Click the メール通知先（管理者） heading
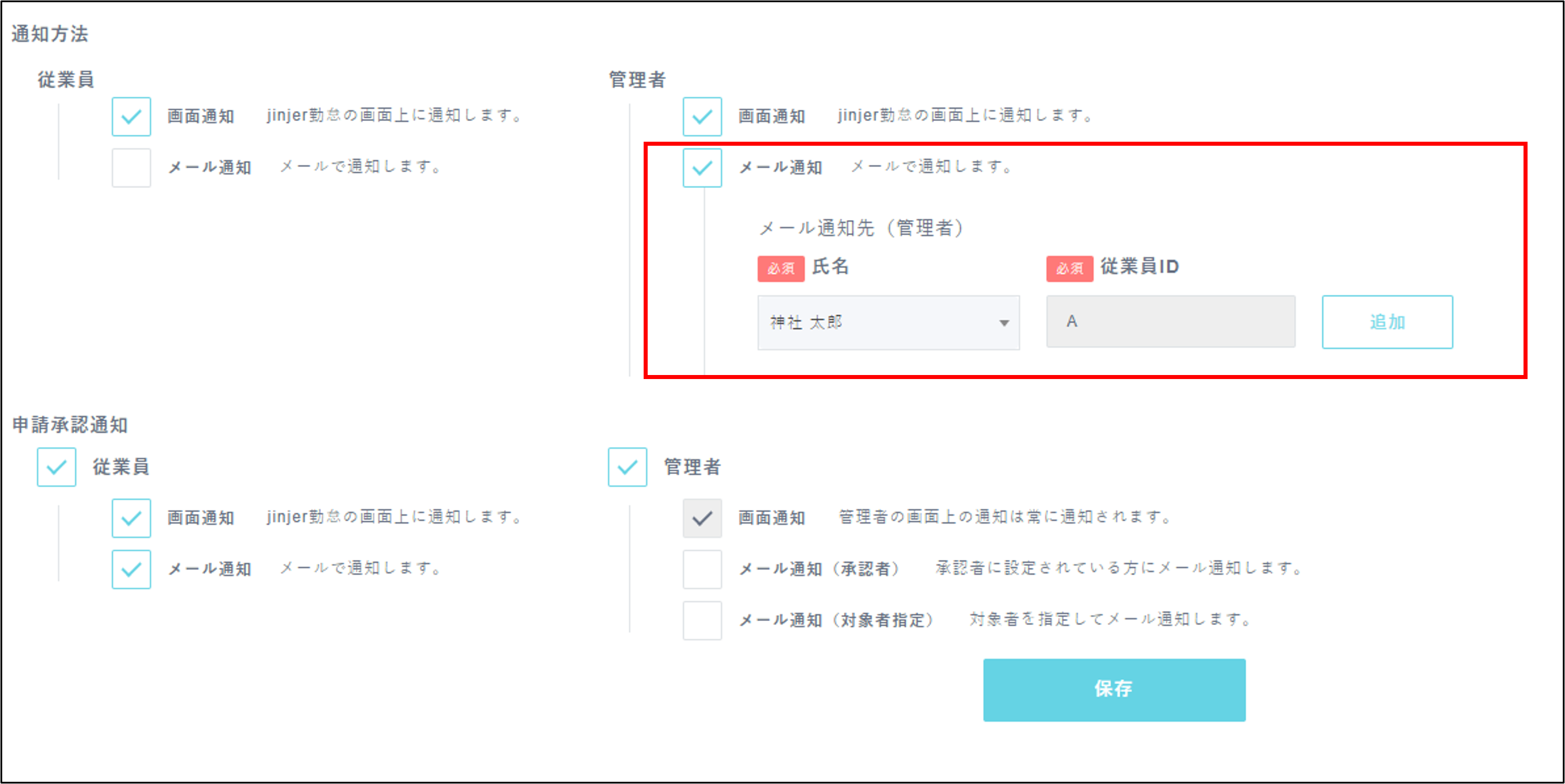This screenshot has width=1565, height=784. pos(861,228)
